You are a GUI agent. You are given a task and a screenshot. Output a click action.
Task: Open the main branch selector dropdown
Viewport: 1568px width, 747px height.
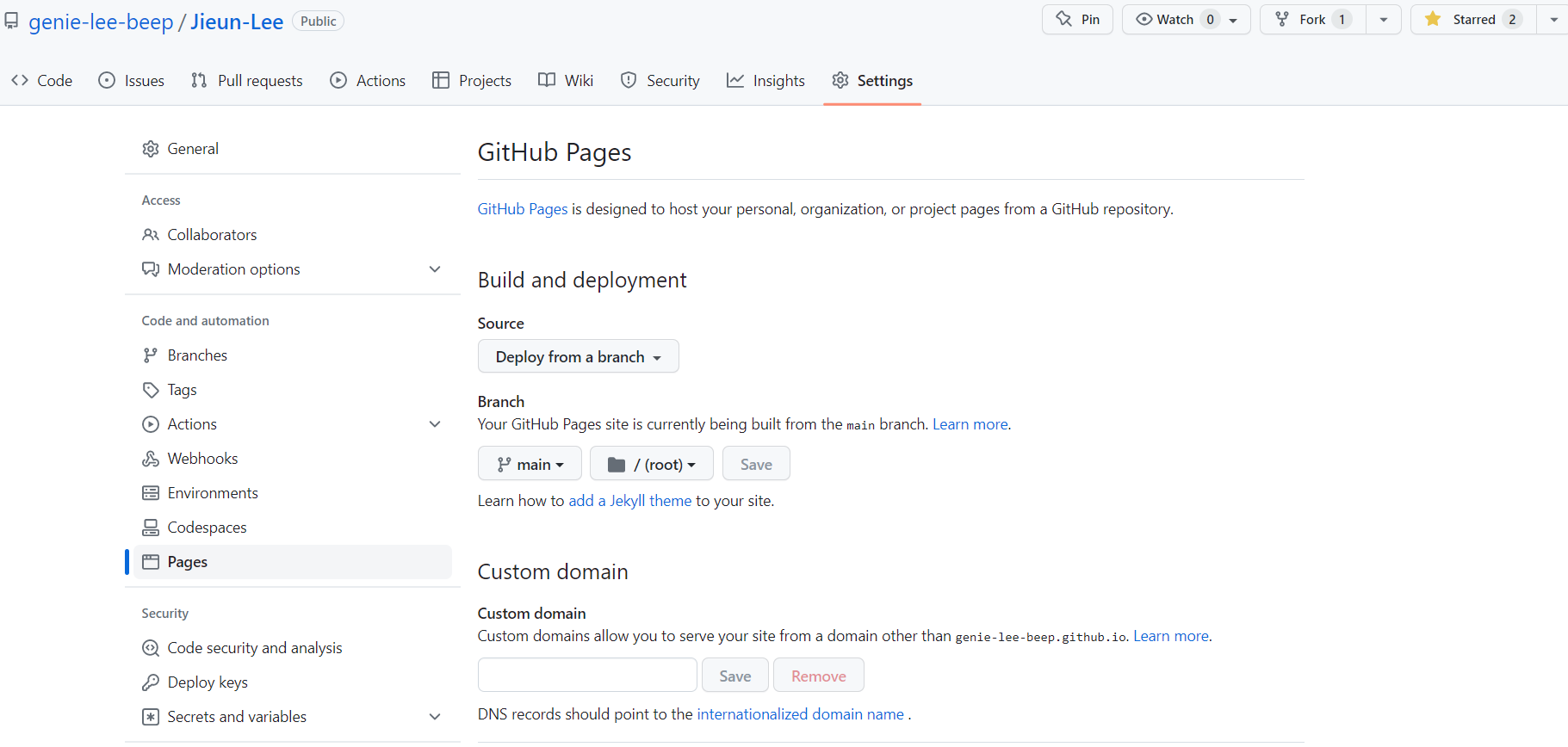530,464
